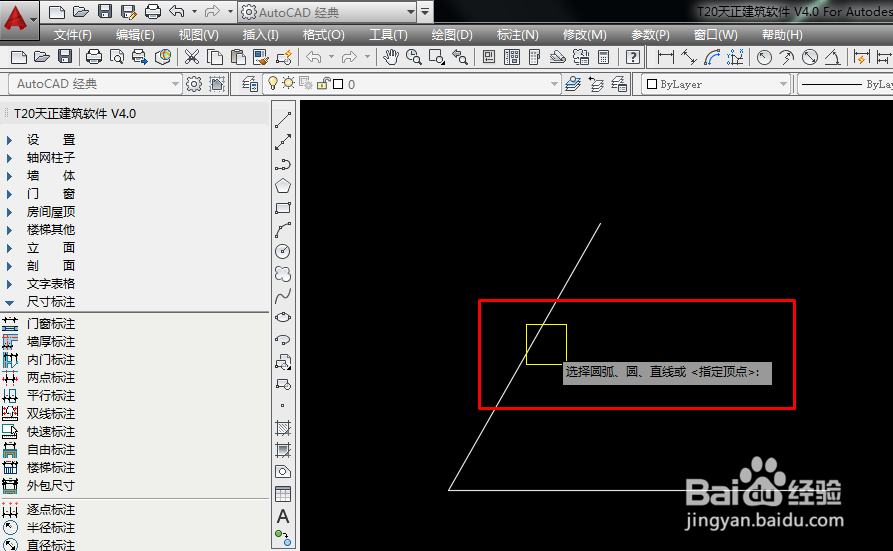Image resolution: width=893 pixels, height=551 pixels.
Task: Select the Spline draw tool
Action: [283, 296]
